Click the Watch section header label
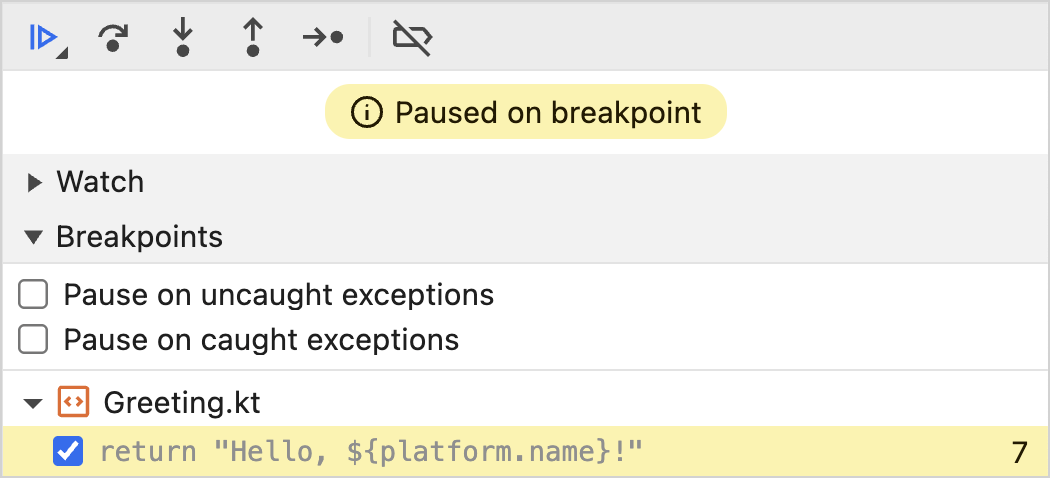1050x478 pixels. (x=100, y=182)
